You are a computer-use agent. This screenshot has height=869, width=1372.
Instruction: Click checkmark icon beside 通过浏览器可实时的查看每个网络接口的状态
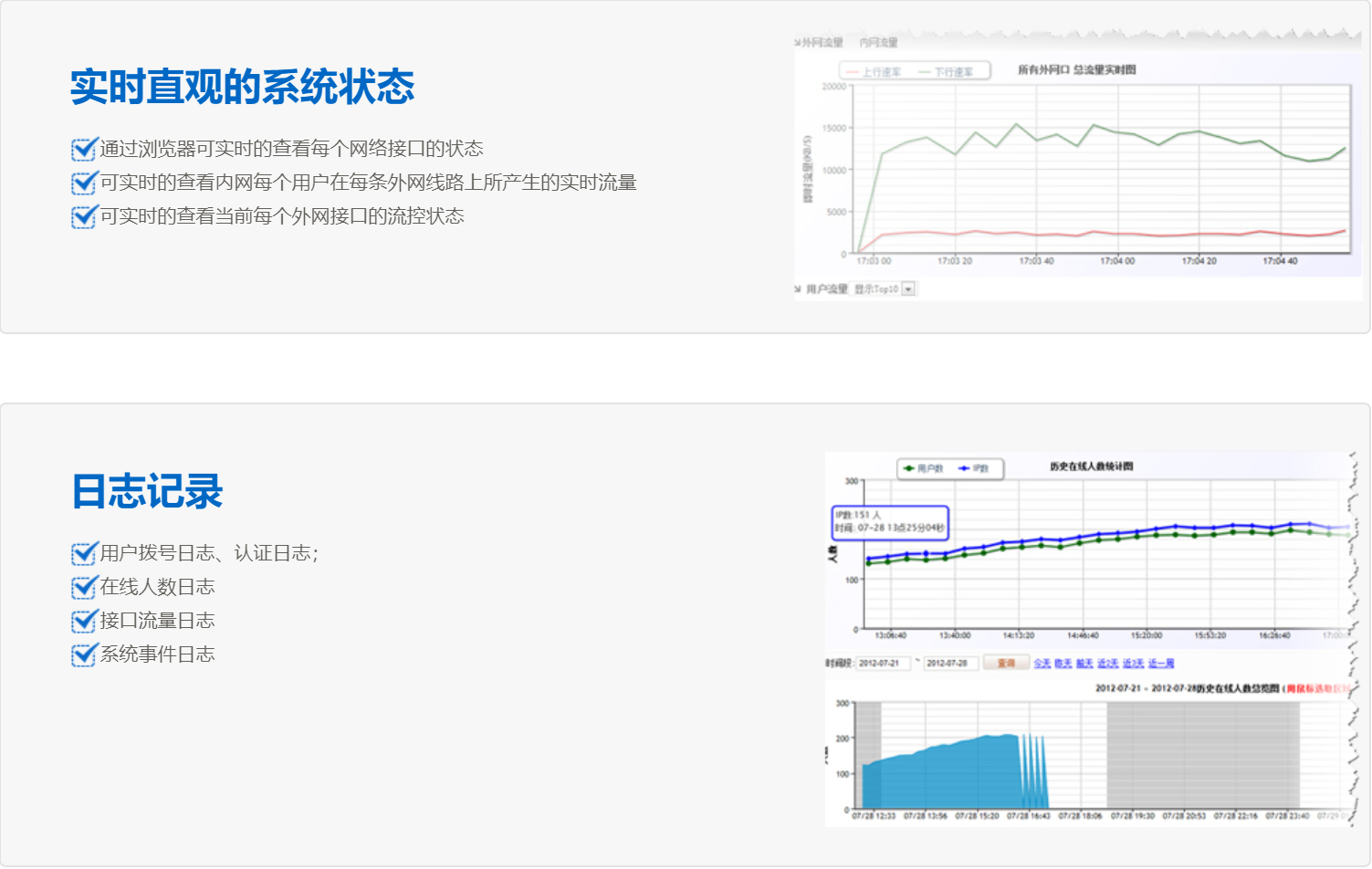click(84, 149)
